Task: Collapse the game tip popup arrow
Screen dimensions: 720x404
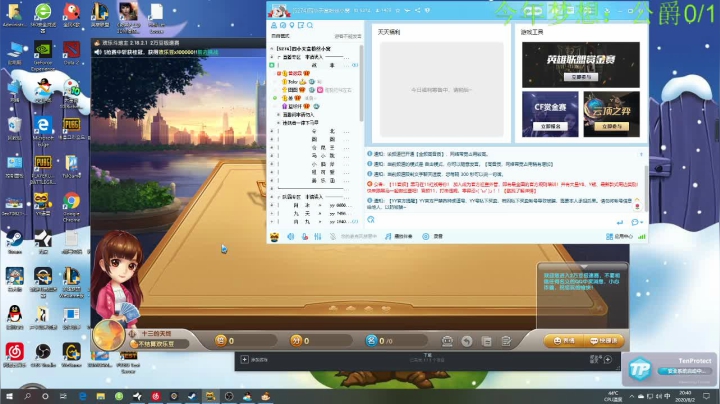Action: 584,266
